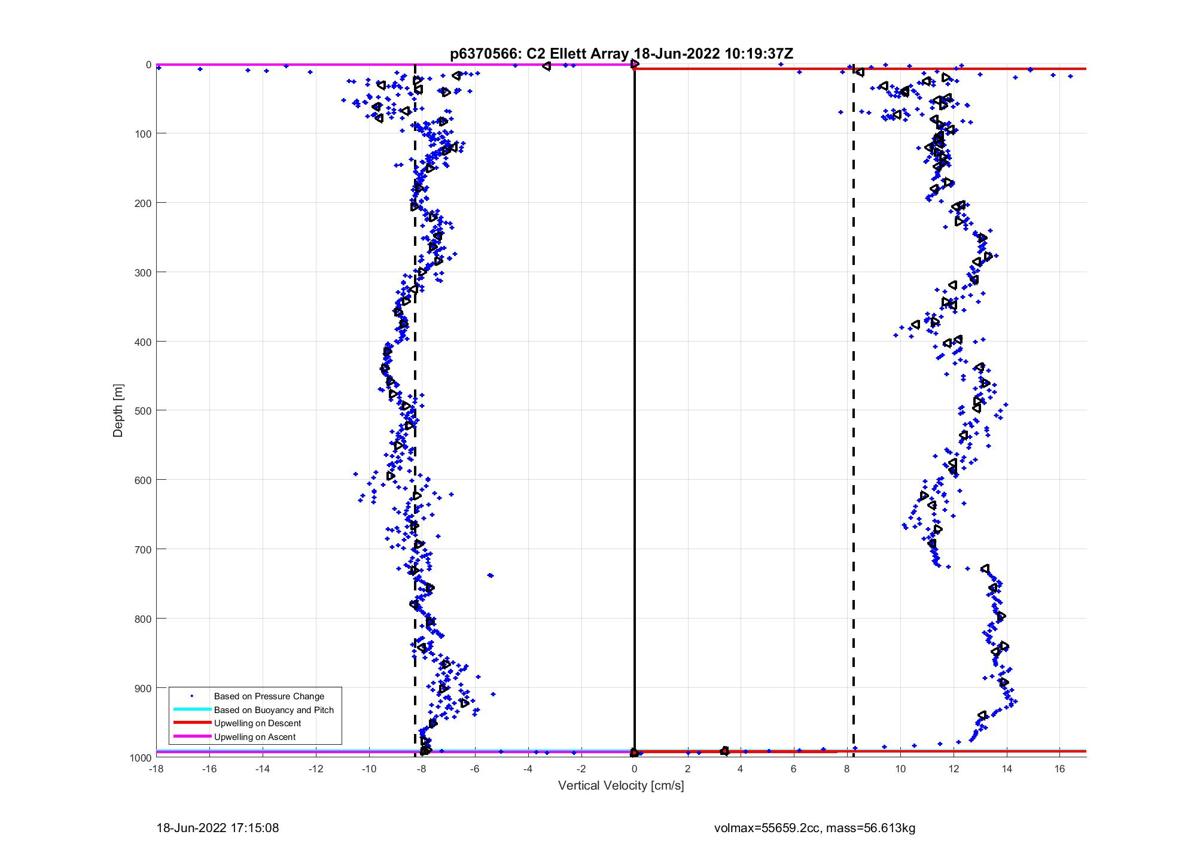Click the velocity axis tick label '-8'
Screen dimensions: 1200x851
point(422,769)
